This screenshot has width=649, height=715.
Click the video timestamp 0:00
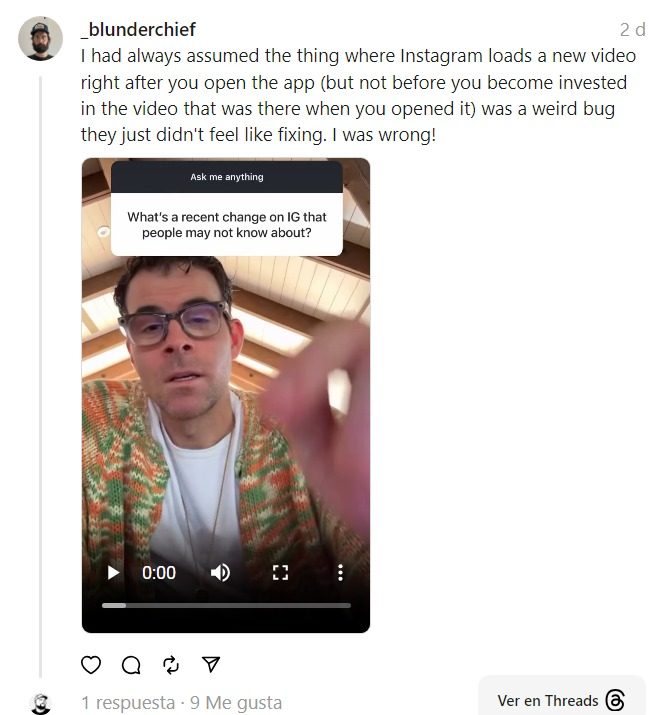[159, 572]
